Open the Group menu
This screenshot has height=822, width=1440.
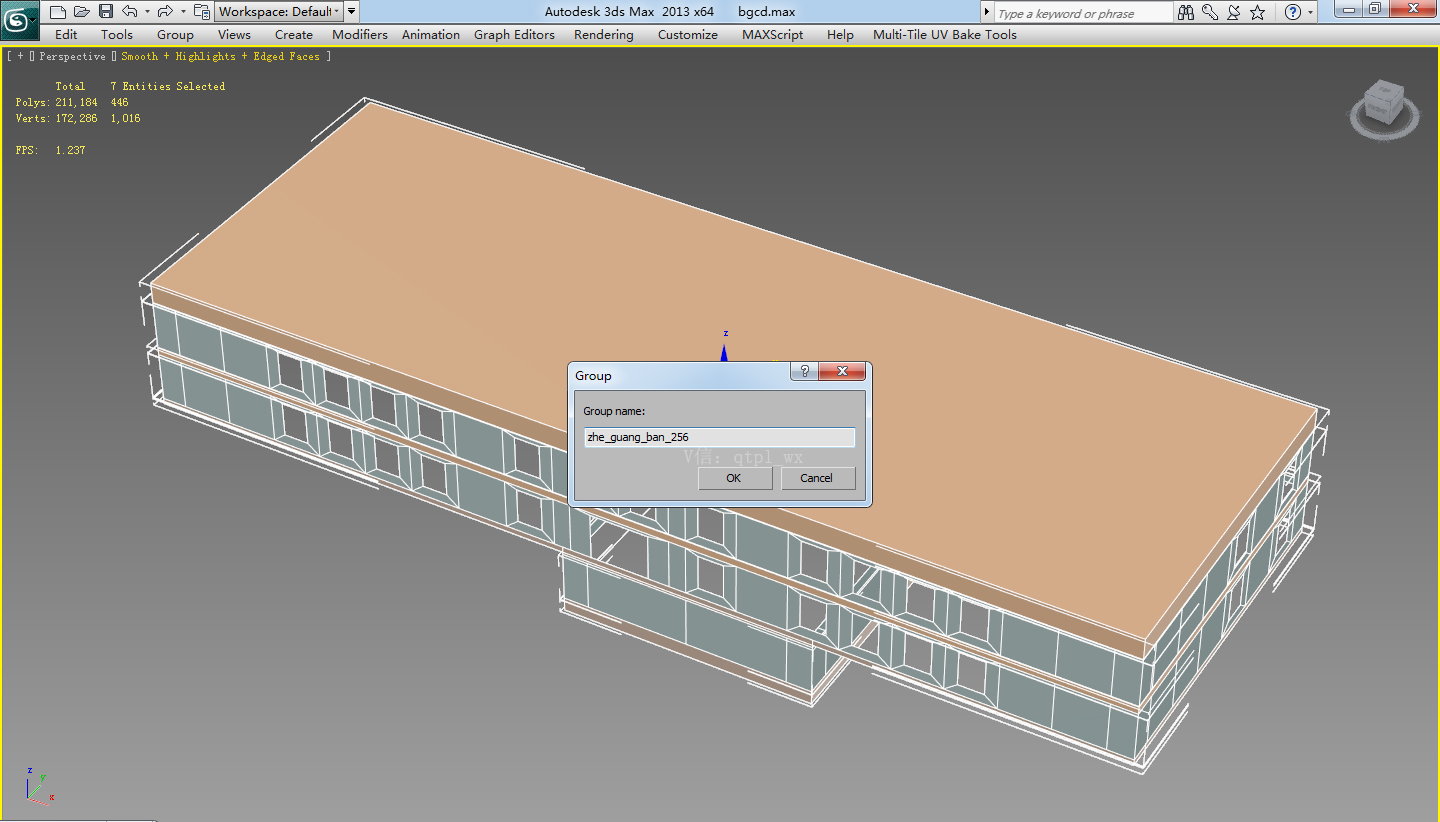click(x=175, y=34)
